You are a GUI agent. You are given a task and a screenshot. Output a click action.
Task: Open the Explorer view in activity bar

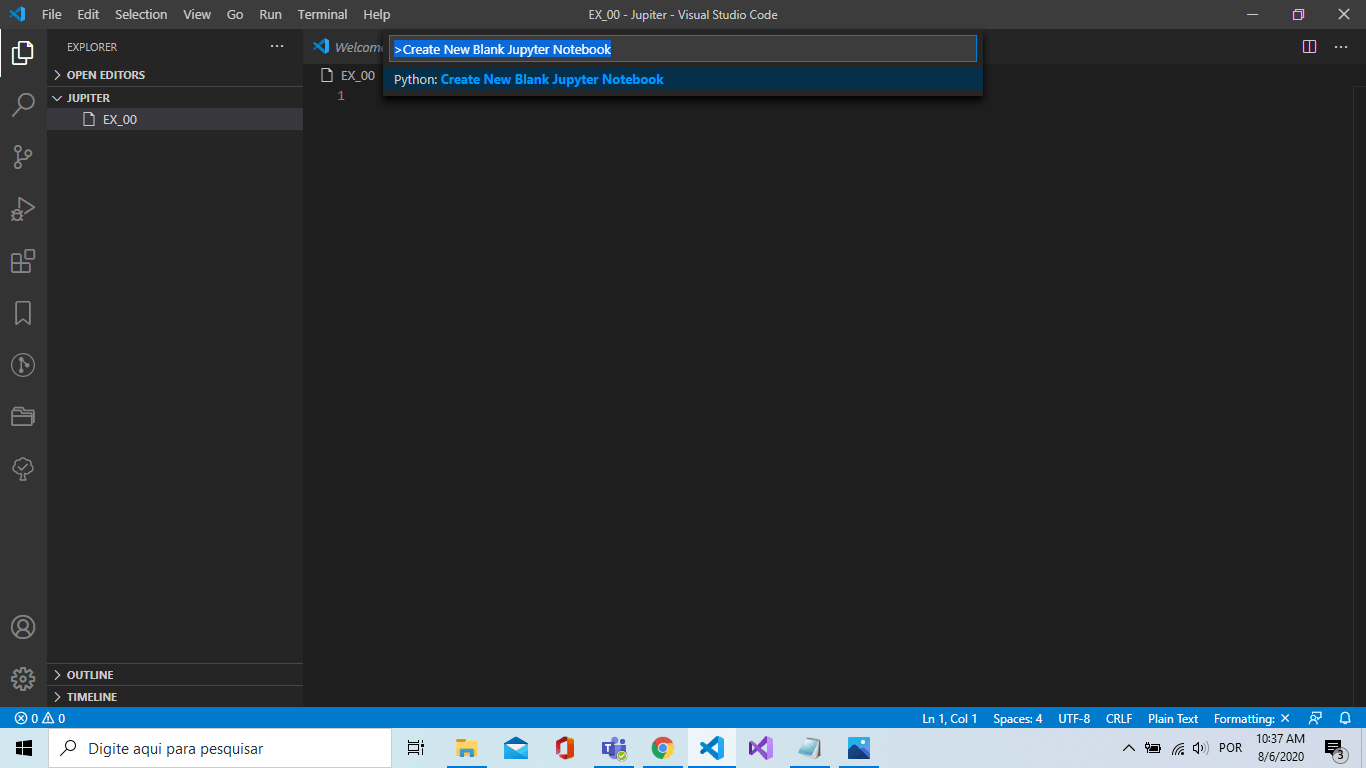(x=23, y=53)
